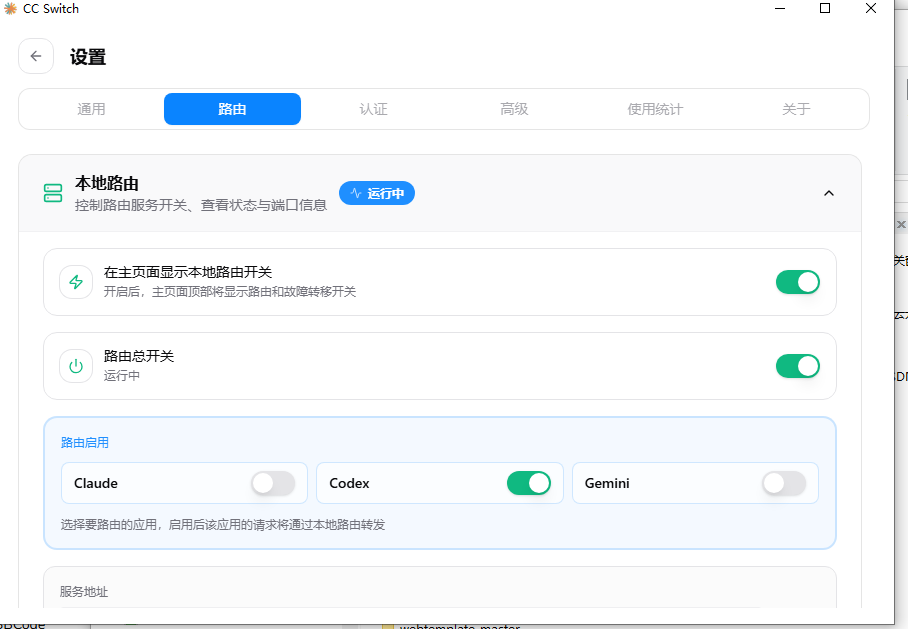Enable routing for Claude

click(x=273, y=483)
